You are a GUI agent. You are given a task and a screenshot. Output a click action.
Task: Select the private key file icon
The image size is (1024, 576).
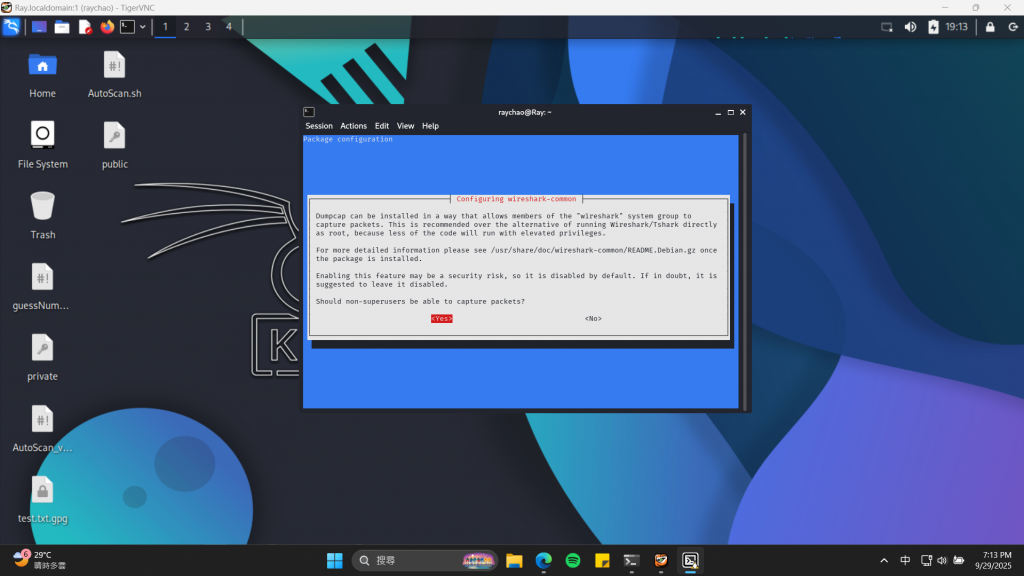(x=42, y=358)
